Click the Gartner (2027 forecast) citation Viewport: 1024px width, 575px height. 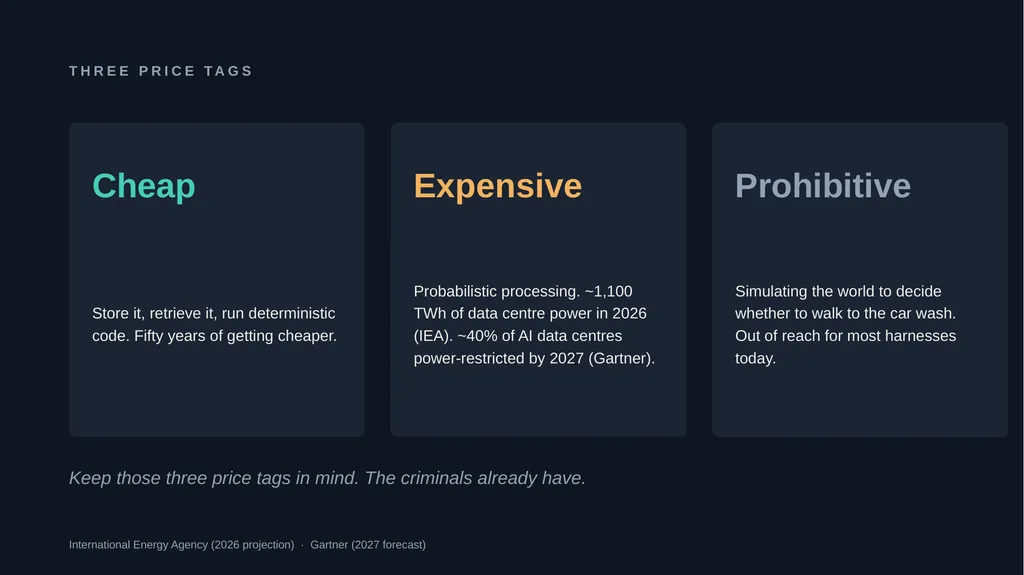coord(368,545)
